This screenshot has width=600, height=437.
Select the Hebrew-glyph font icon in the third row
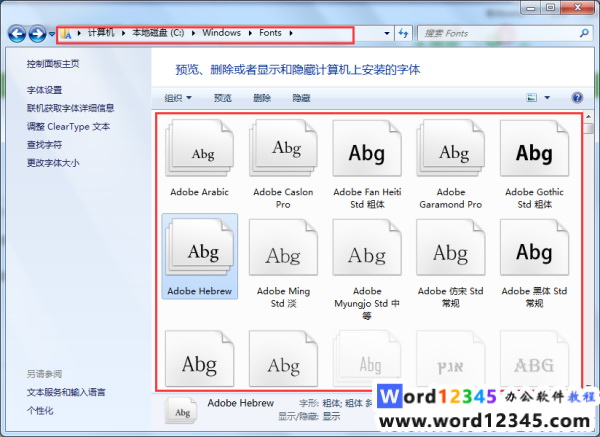[x=451, y=359]
